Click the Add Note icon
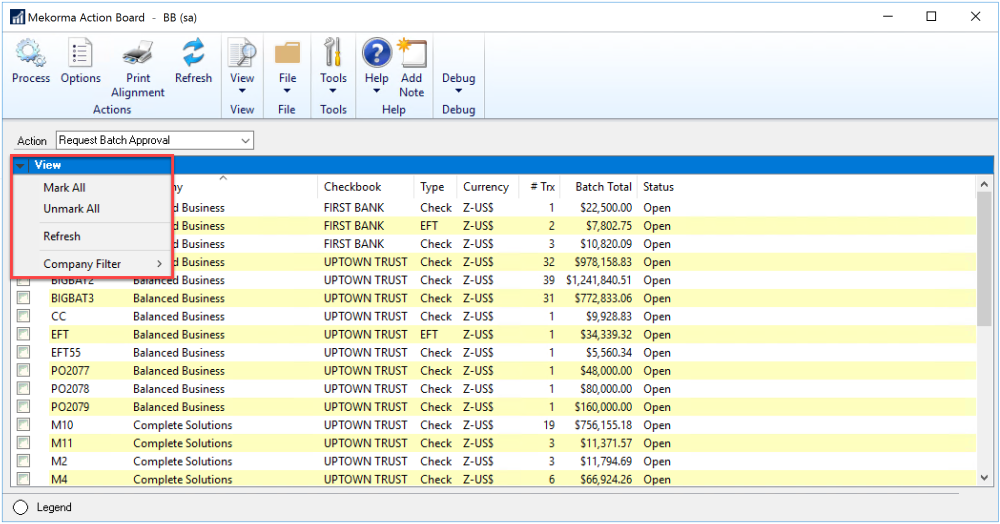This screenshot has height=524, width=1000. pyautogui.click(x=412, y=53)
